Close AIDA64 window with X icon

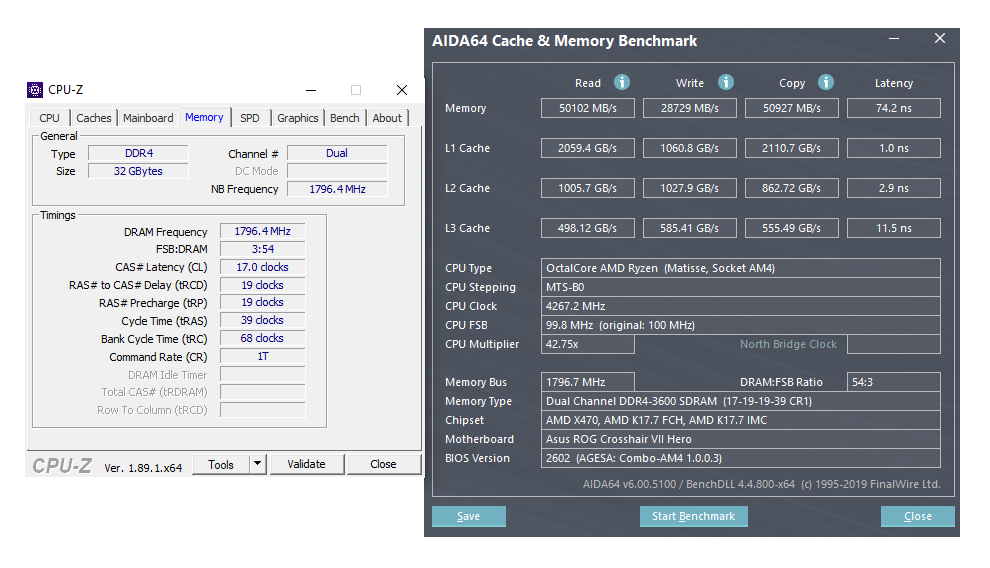coord(940,38)
